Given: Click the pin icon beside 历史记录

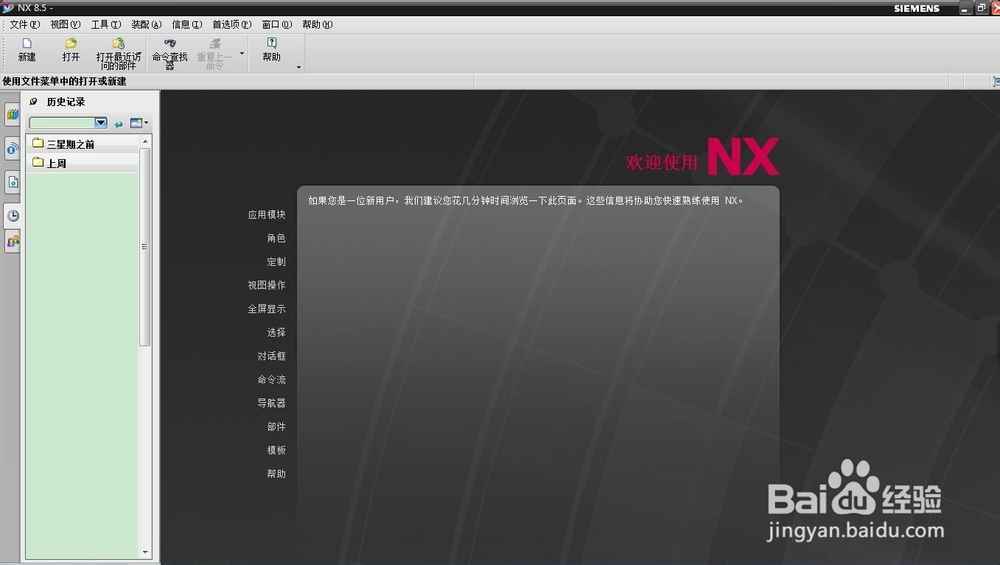Looking at the screenshot, I should 34,101.
